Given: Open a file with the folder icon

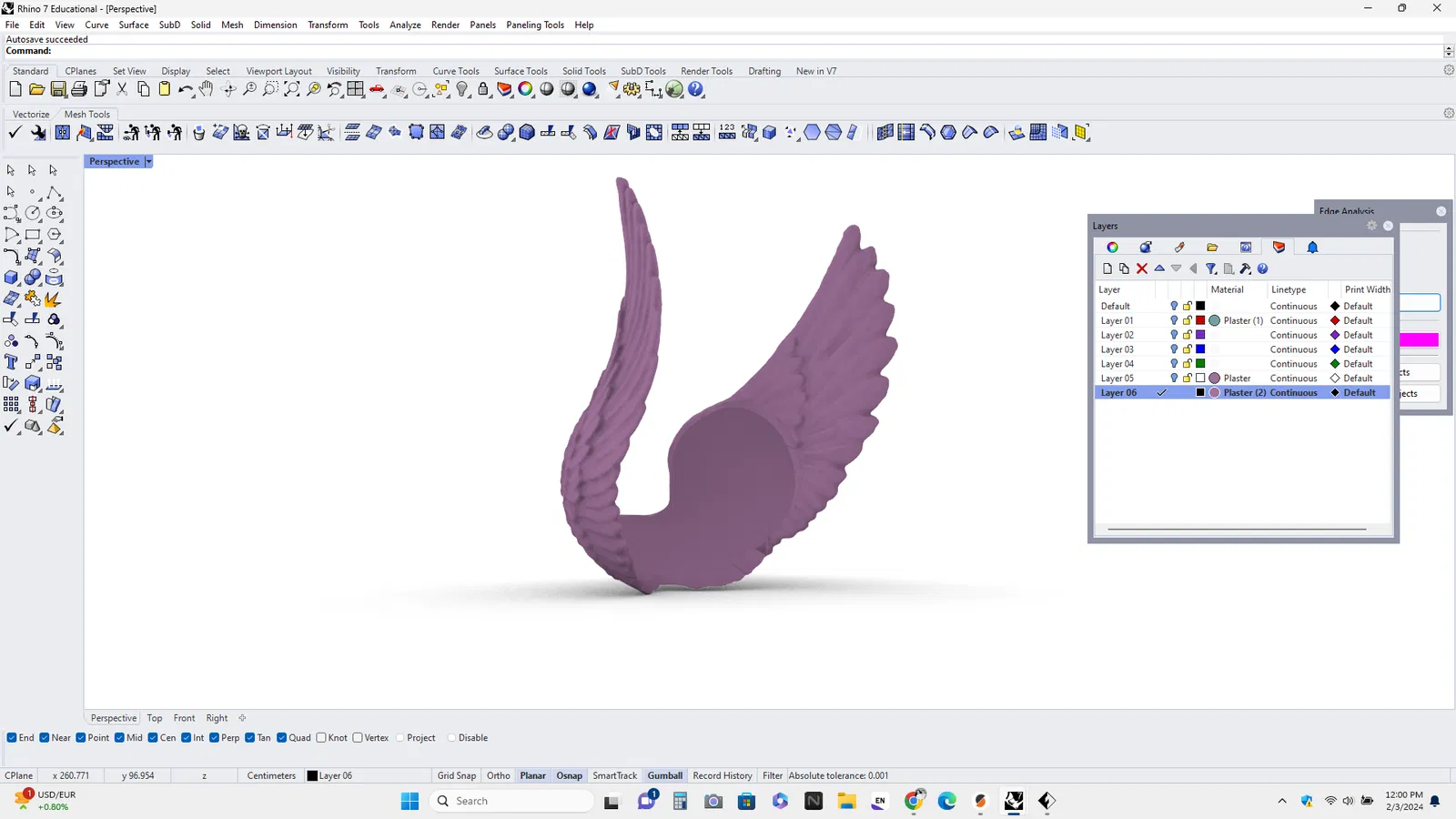Looking at the screenshot, I should point(36,89).
